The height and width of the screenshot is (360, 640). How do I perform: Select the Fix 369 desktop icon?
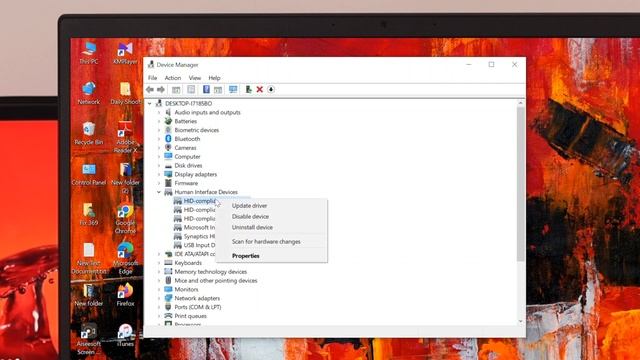(89, 214)
